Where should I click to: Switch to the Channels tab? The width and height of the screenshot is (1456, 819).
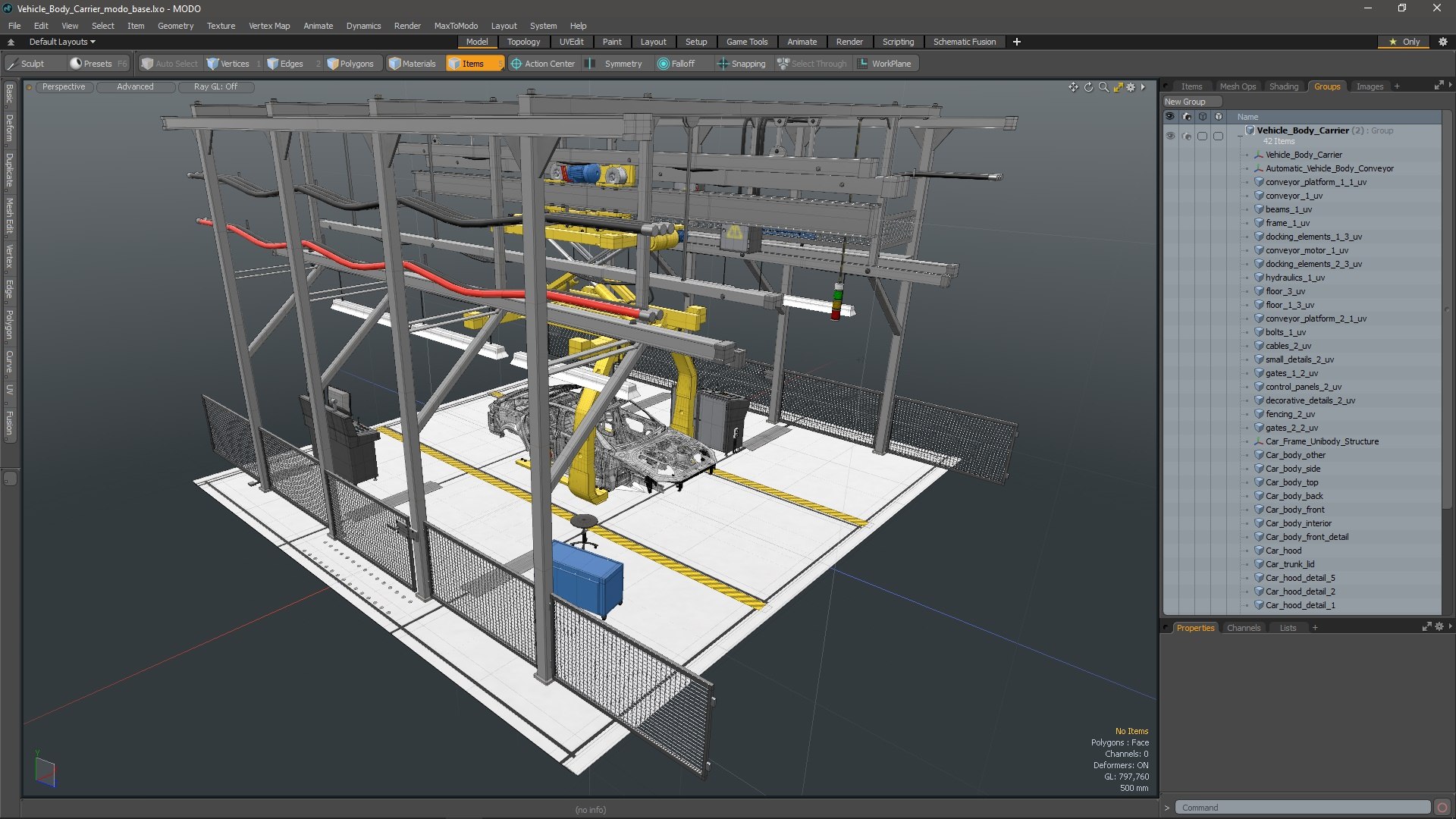(x=1244, y=628)
